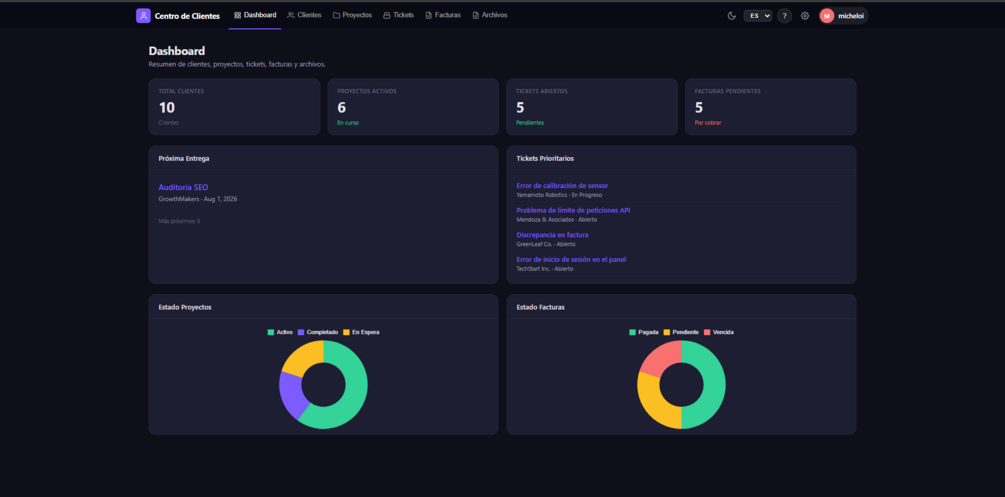Open ticket Error de inicio de sesión en el panel
The image size is (1005, 497).
tap(571, 259)
